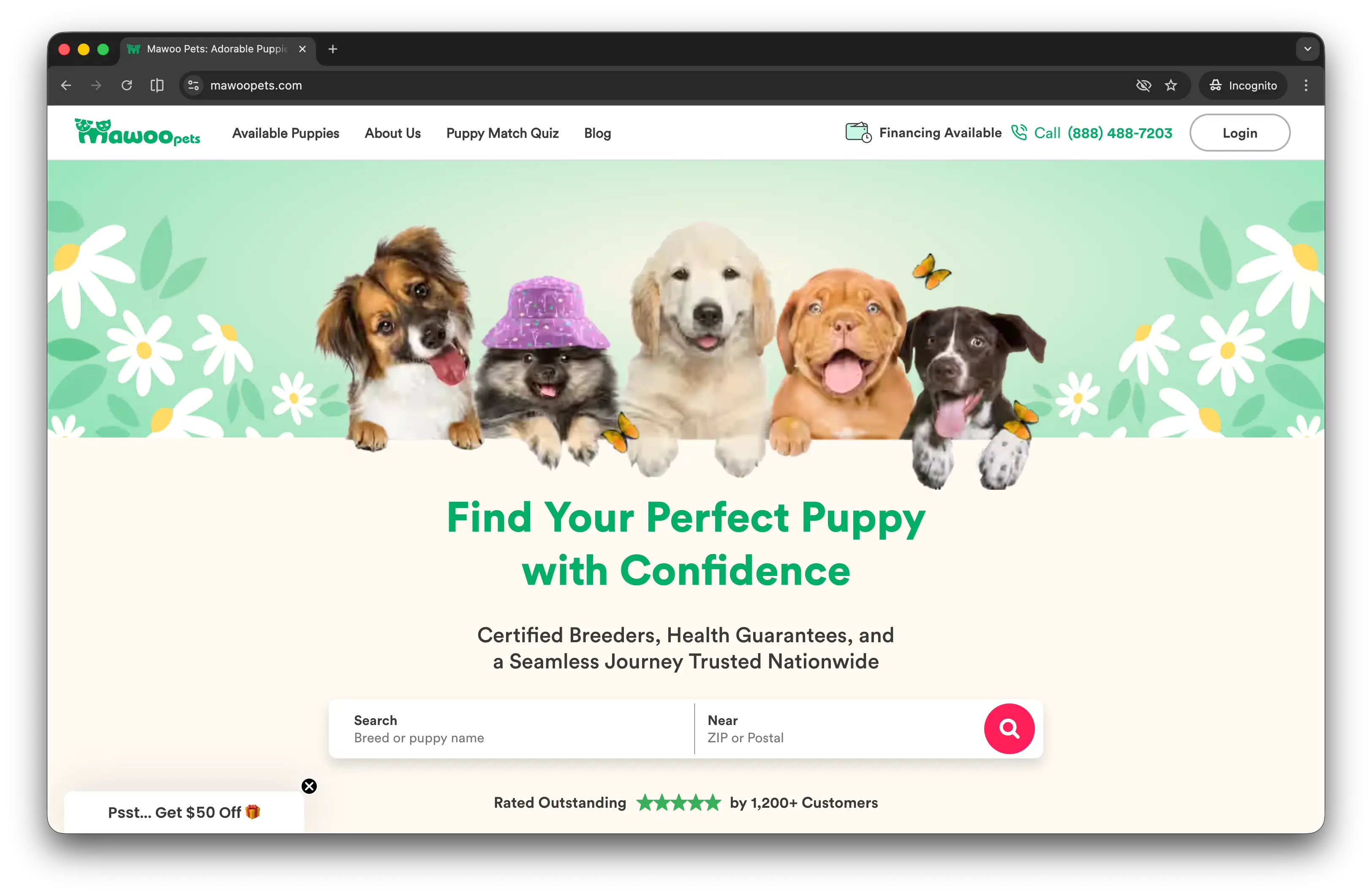Open the browser side panel icon
Screen dimensions: 1372x896
pos(157,85)
